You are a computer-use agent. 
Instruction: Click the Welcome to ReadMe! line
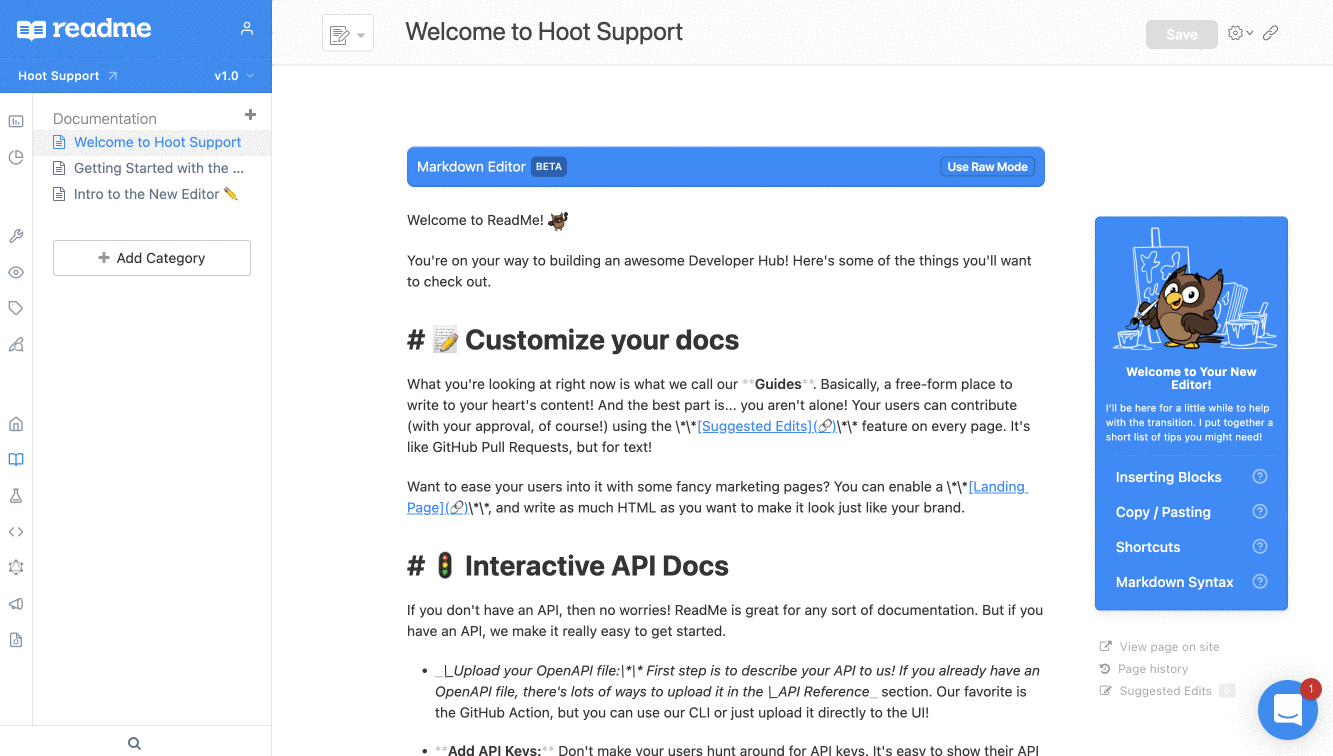pos(488,220)
